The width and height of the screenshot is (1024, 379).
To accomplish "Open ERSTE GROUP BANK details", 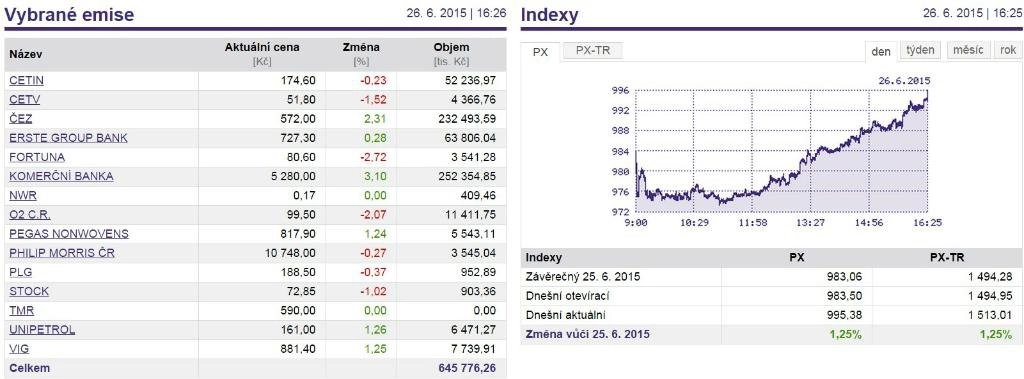I will (69, 138).
